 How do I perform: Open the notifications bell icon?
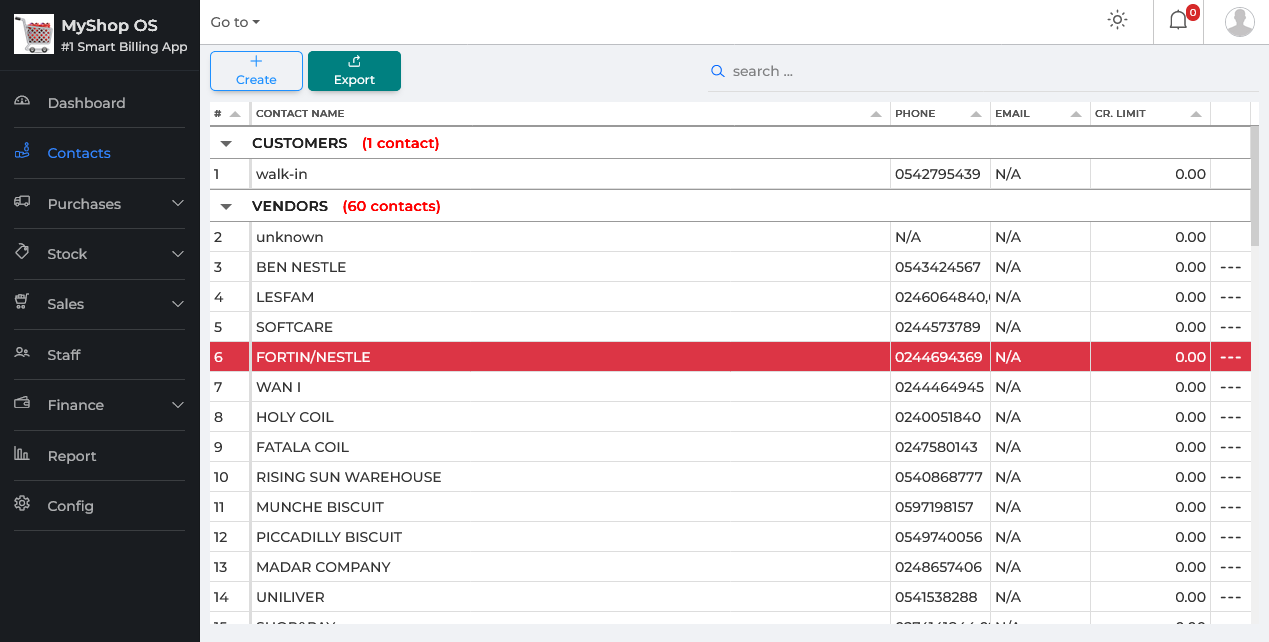click(x=1178, y=21)
